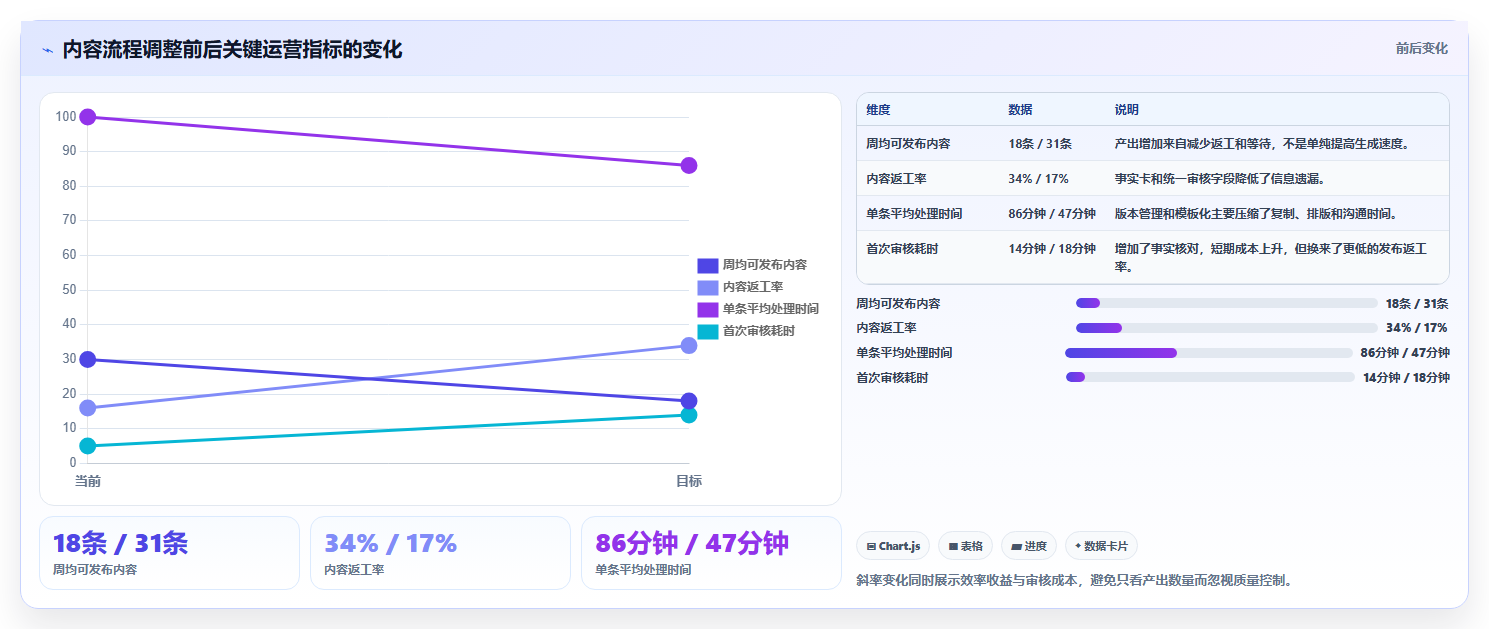Screen dimensions: 1489x629
Task: Click 内容返工率 legend label
Action: (753, 287)
